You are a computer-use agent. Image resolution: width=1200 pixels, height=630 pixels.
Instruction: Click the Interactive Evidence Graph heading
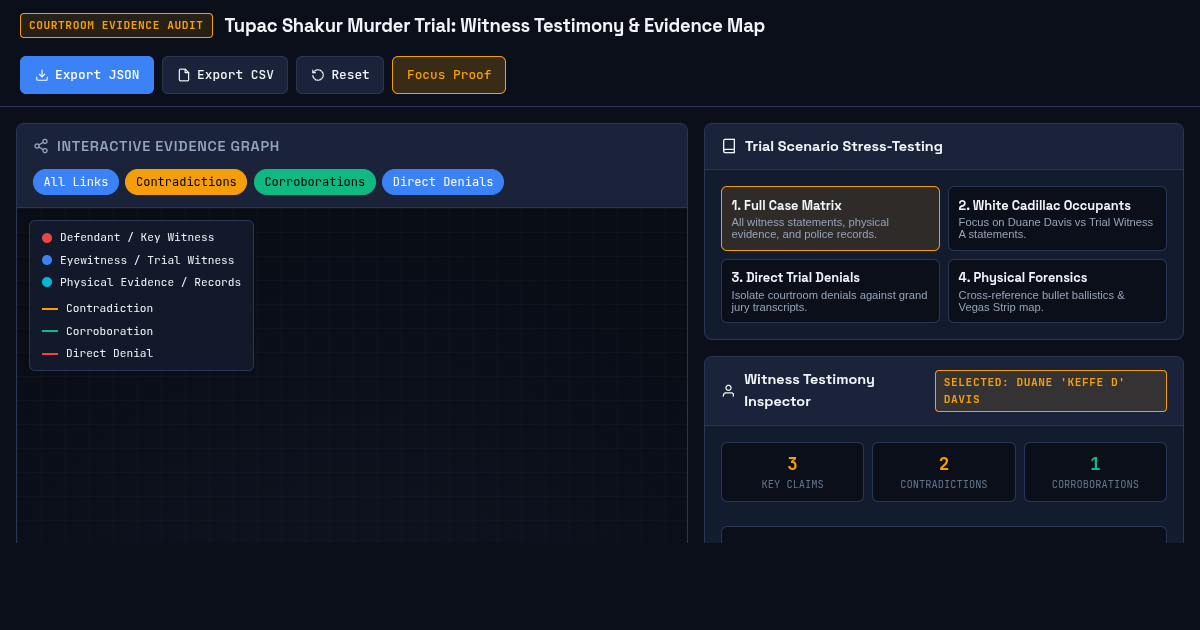click(168, 146)
